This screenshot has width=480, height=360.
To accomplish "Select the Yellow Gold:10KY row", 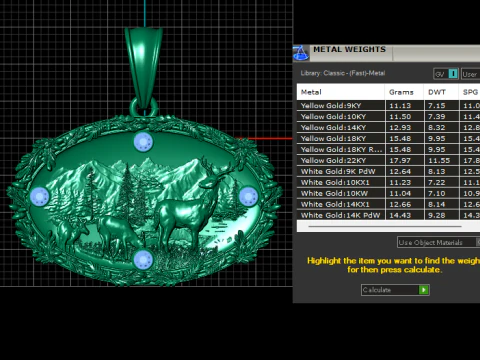I will click(388, 117).
